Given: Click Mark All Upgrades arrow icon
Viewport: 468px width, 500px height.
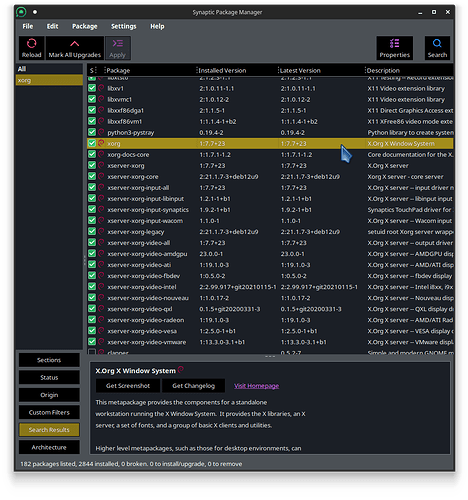Looking at the screenshot, I should pos(75,44).
